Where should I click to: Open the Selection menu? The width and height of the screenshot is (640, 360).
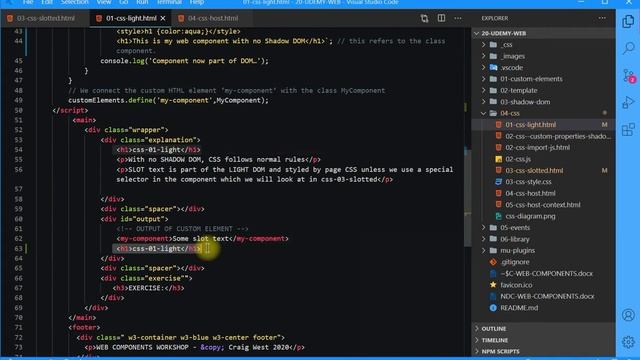coord(74,2)
